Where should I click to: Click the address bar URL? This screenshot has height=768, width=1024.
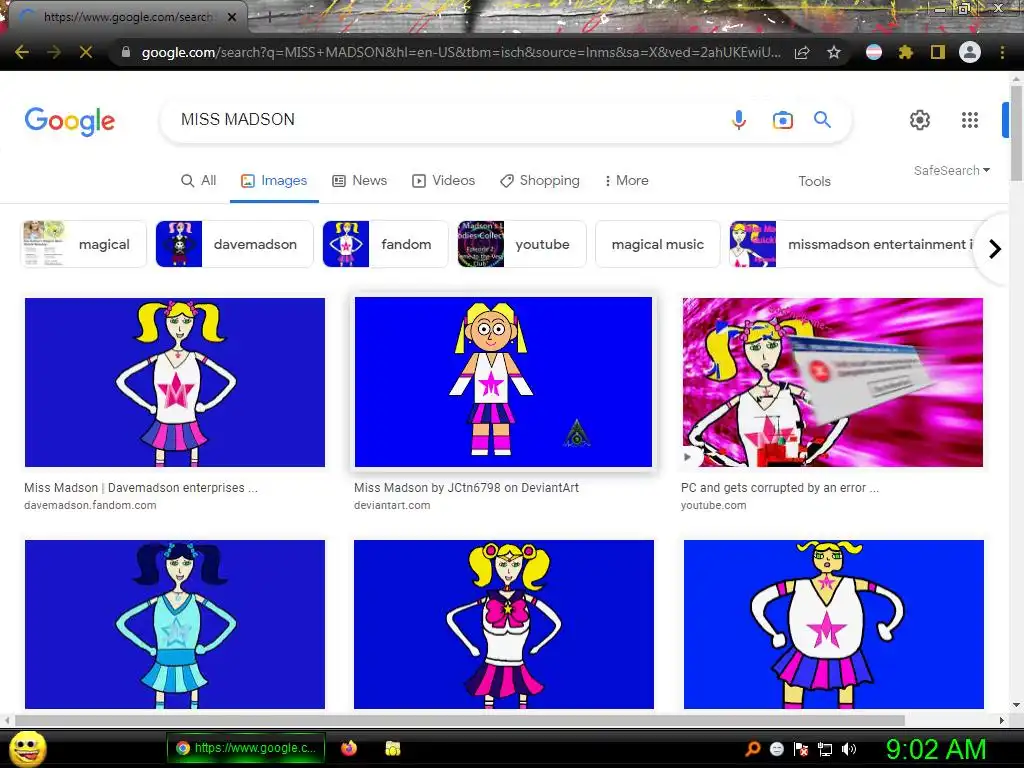pyautogui.click(x=460, y=52)
